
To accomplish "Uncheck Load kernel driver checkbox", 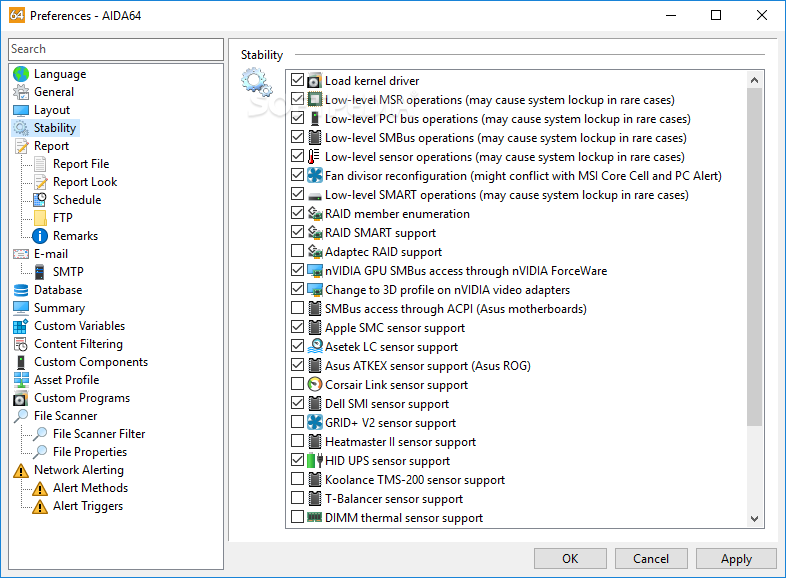I will [297, 80].
